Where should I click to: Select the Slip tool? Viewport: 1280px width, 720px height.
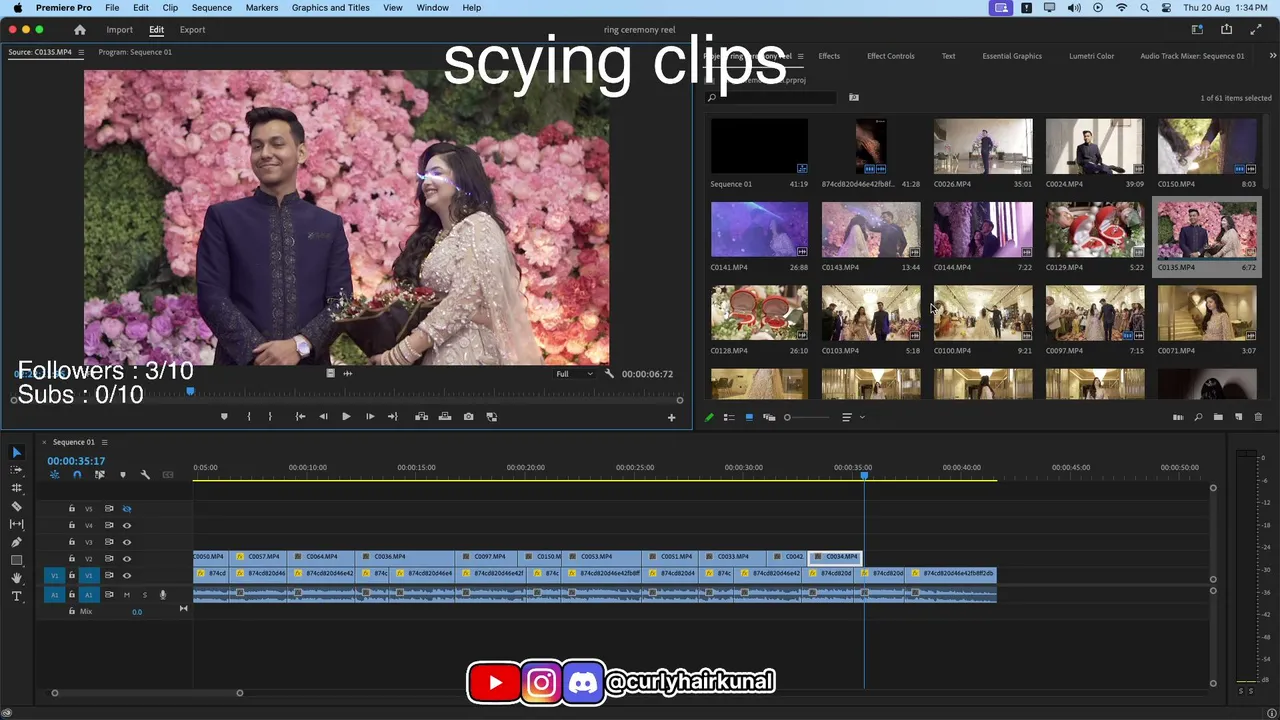(x=16, y=524)
